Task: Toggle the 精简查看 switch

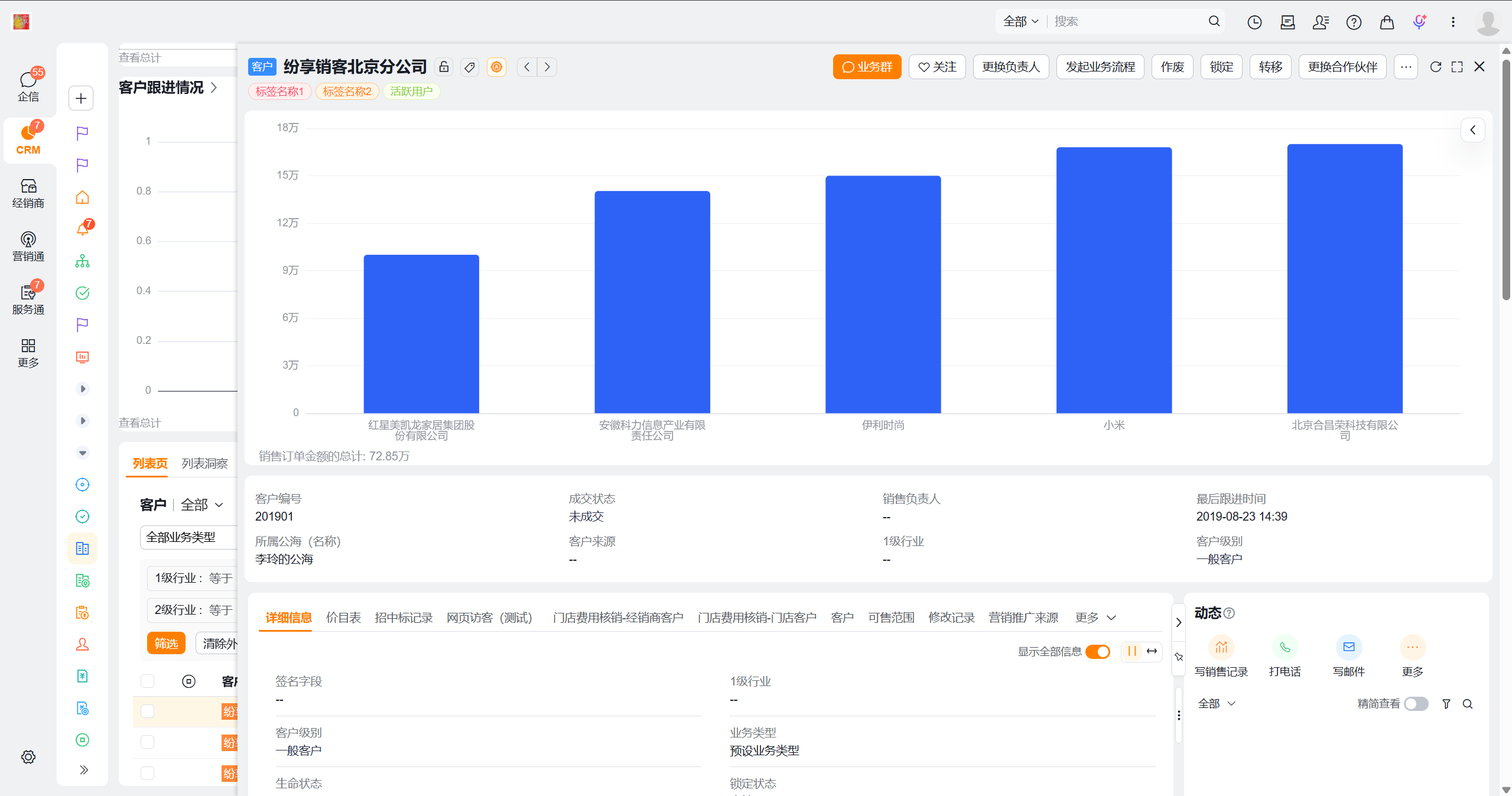Action: click(1416, 704)
